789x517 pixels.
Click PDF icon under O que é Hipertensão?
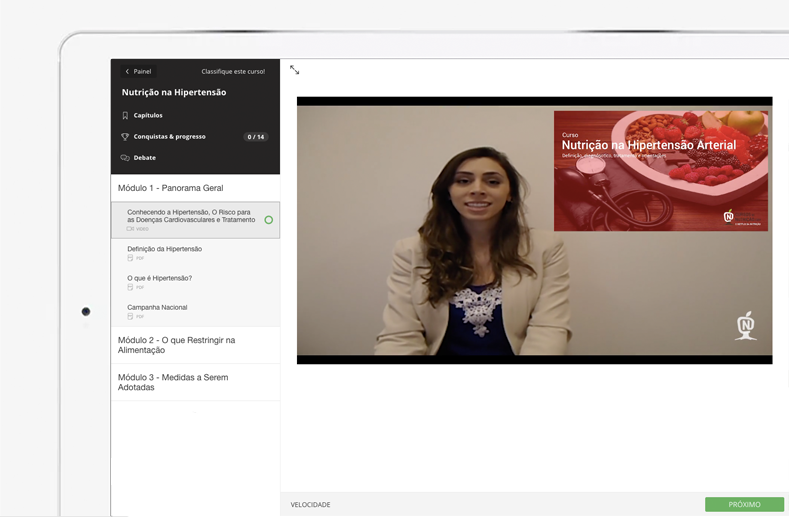coord(130,287)
